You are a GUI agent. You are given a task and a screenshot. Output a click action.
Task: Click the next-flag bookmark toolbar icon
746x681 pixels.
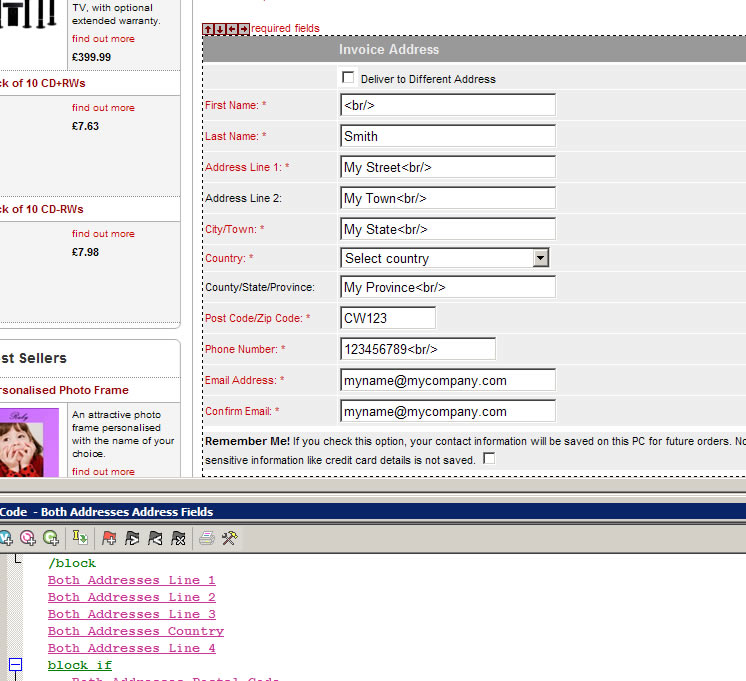[131, 538]
